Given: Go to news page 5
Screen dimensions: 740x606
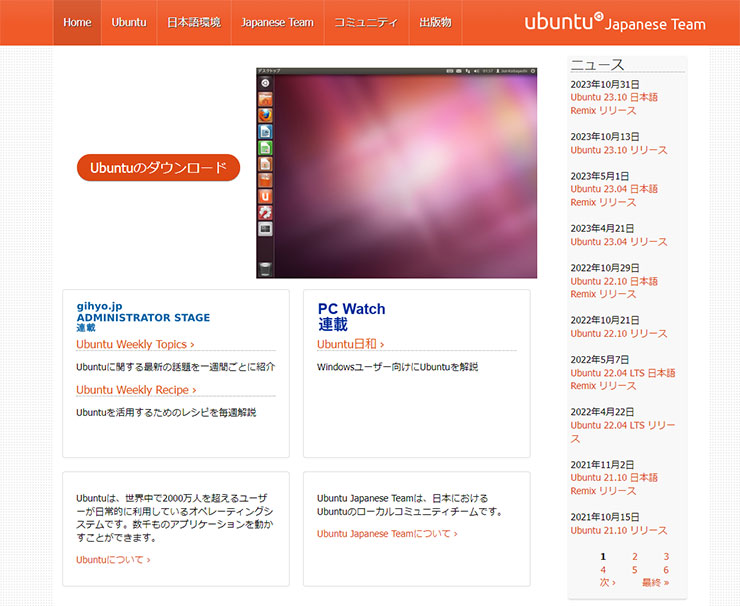Looking at the screenshot, I should point(635,570).
